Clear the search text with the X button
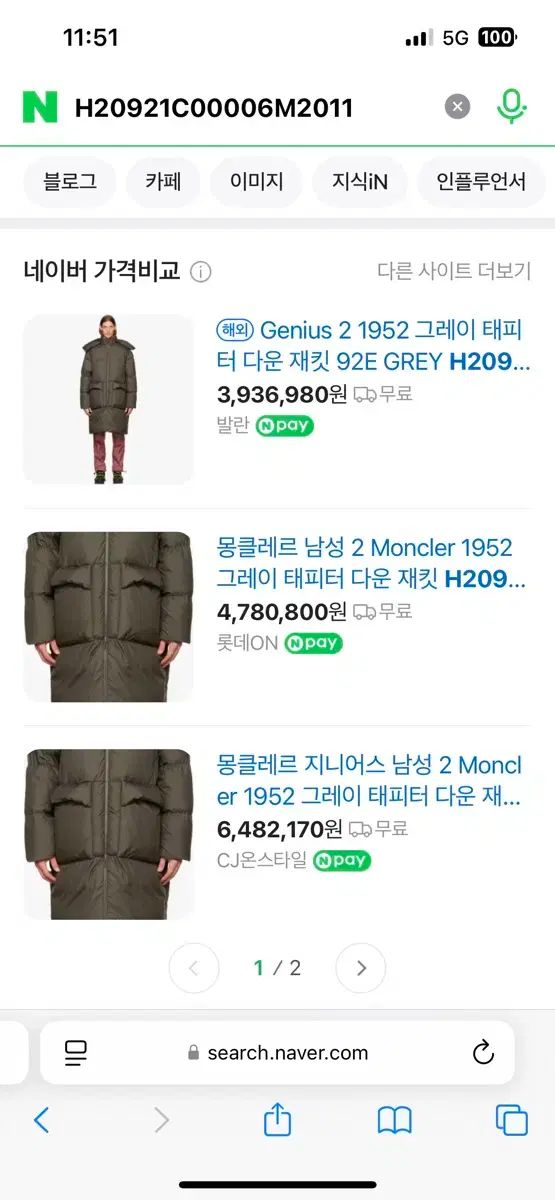Screen dimensions: 555x1200 point(457,107)
